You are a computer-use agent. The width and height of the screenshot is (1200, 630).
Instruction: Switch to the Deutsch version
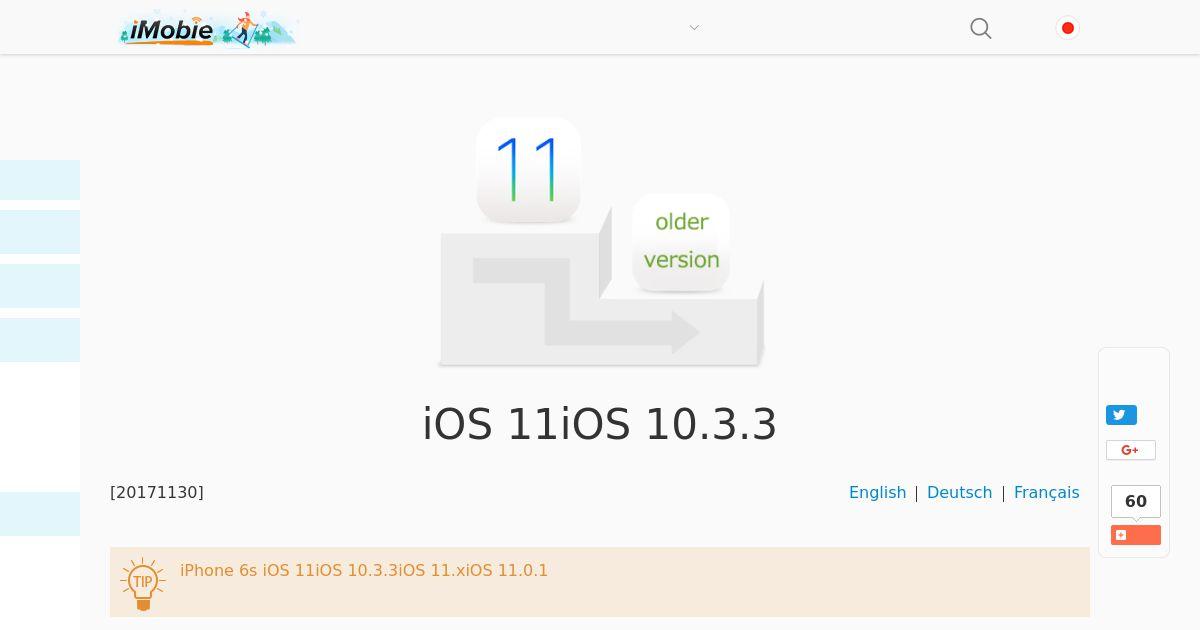960,492
